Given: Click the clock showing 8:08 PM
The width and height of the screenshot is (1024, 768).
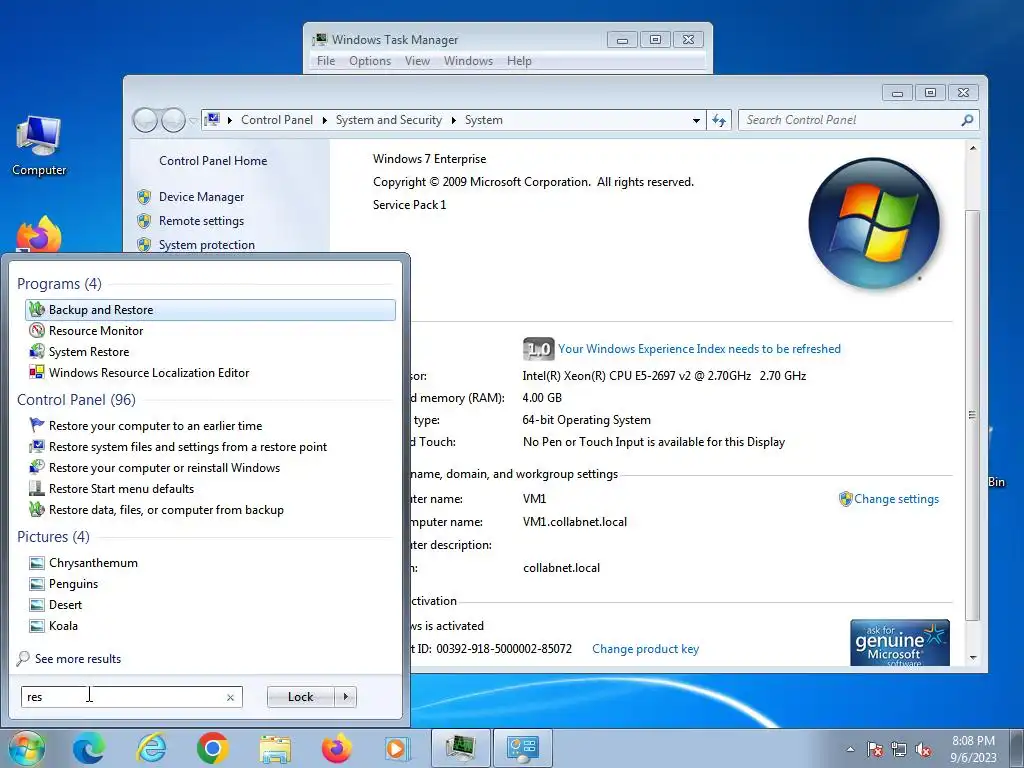Looking at the screenshot, I should pyautogui.click(x=973, y=741).
